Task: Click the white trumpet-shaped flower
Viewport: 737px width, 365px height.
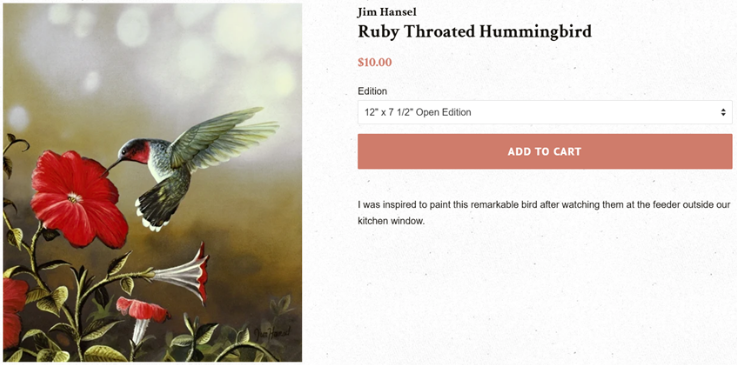Action: point(181,273)
